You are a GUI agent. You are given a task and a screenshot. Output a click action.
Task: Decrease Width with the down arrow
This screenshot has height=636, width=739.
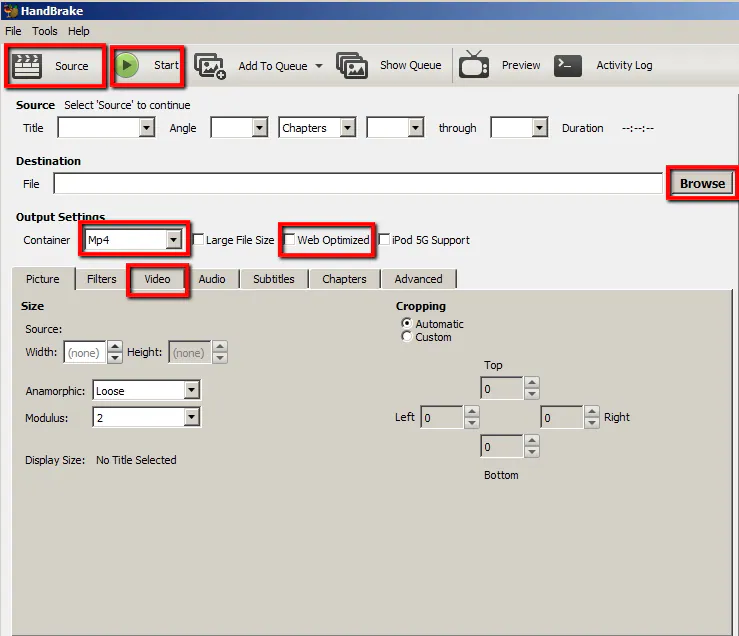pyautogui.click(x=115, y=358)
